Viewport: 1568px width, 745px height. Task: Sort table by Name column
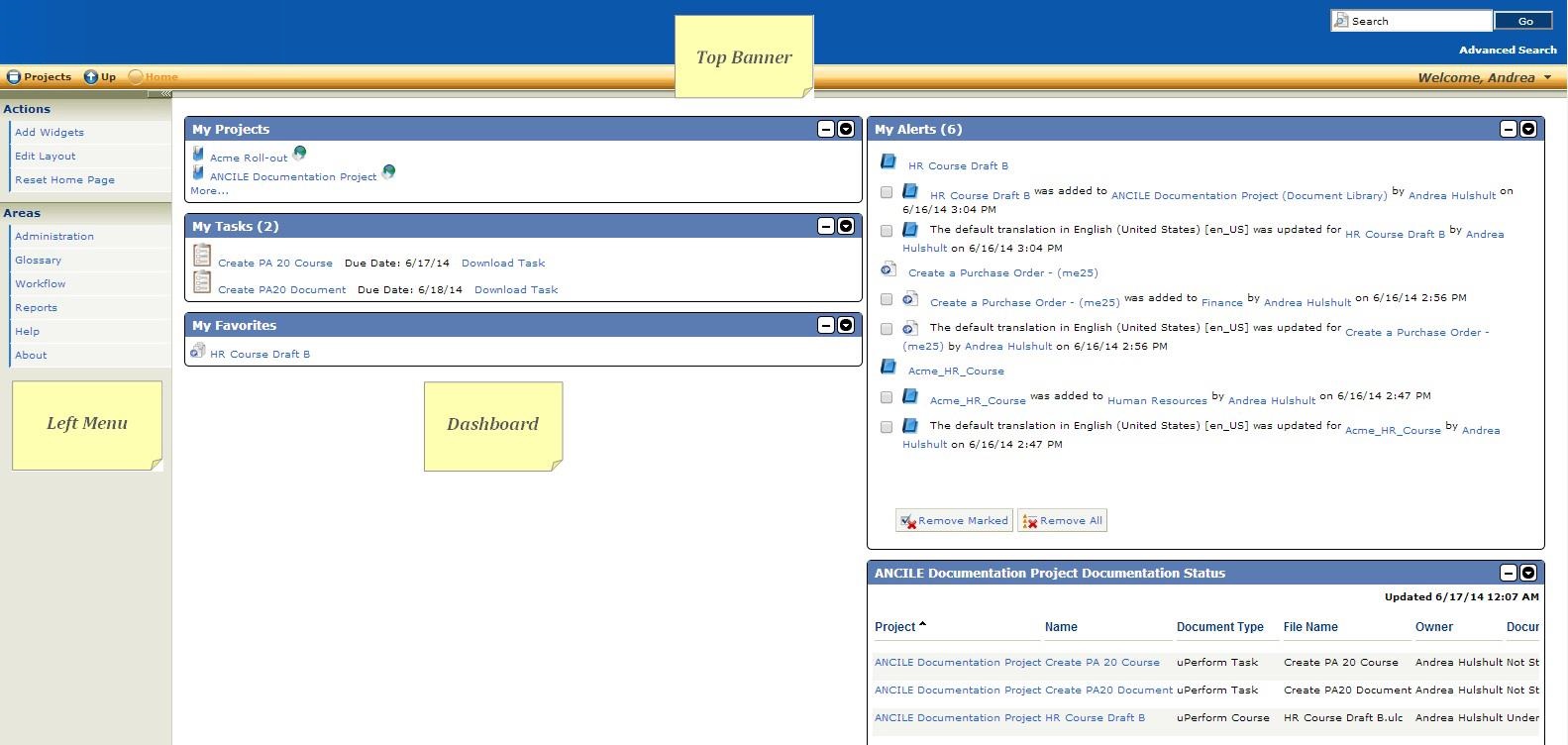click(1061, 627)
